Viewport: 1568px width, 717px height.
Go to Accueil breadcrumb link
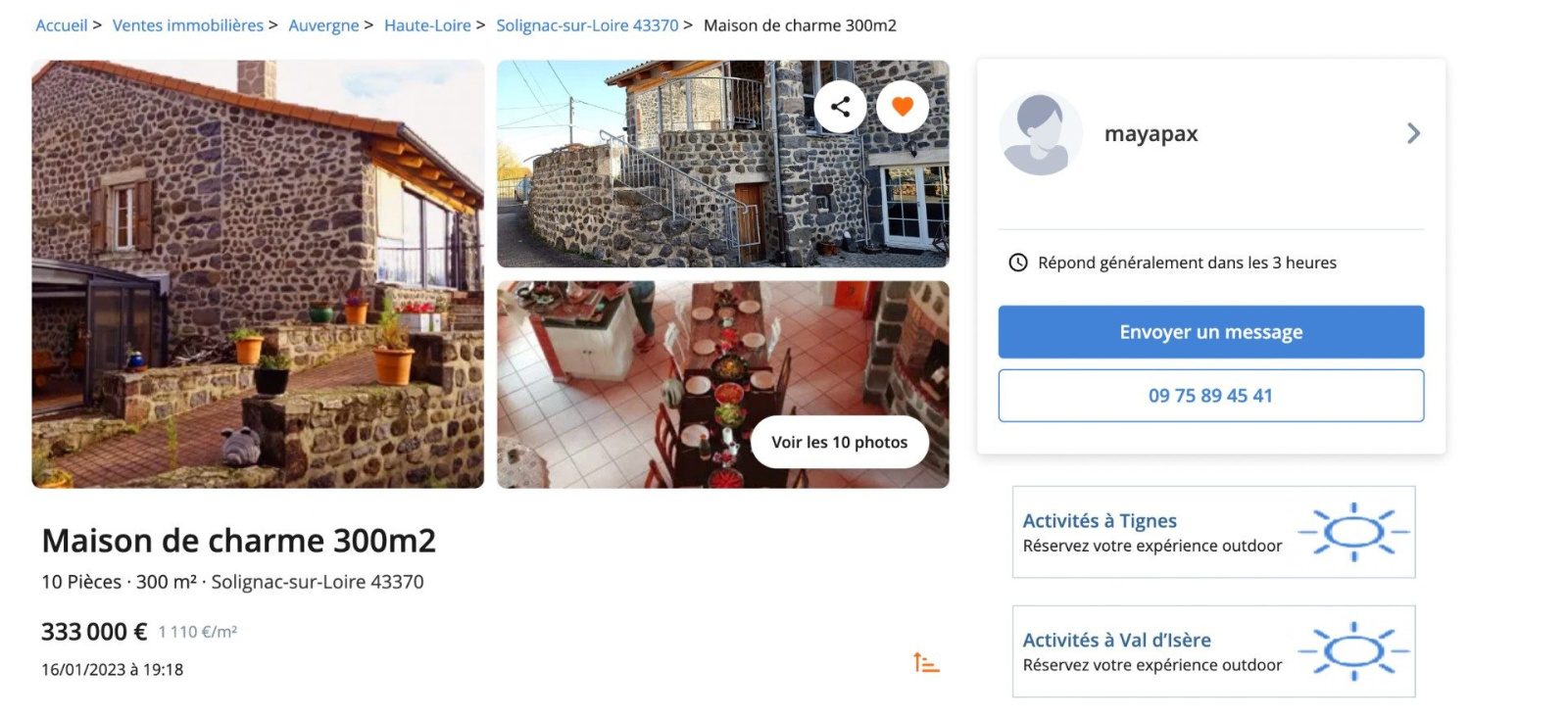(x=62, y=25)
